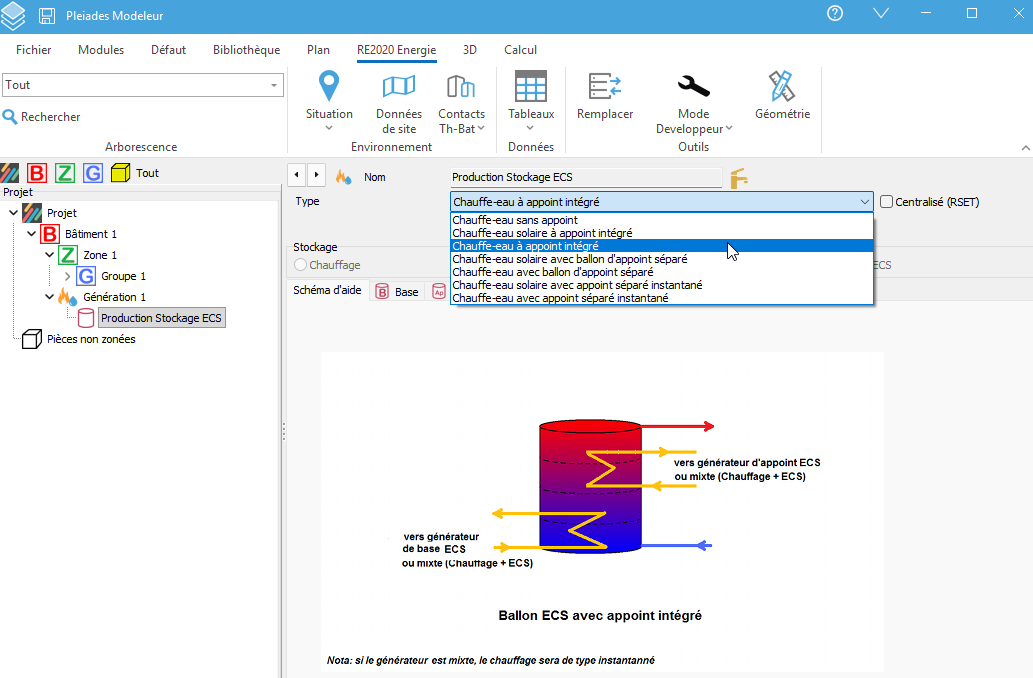
Task: Choose highlighted Chauffe-eau à appoint intégré option
Action: tap(661, 246)
